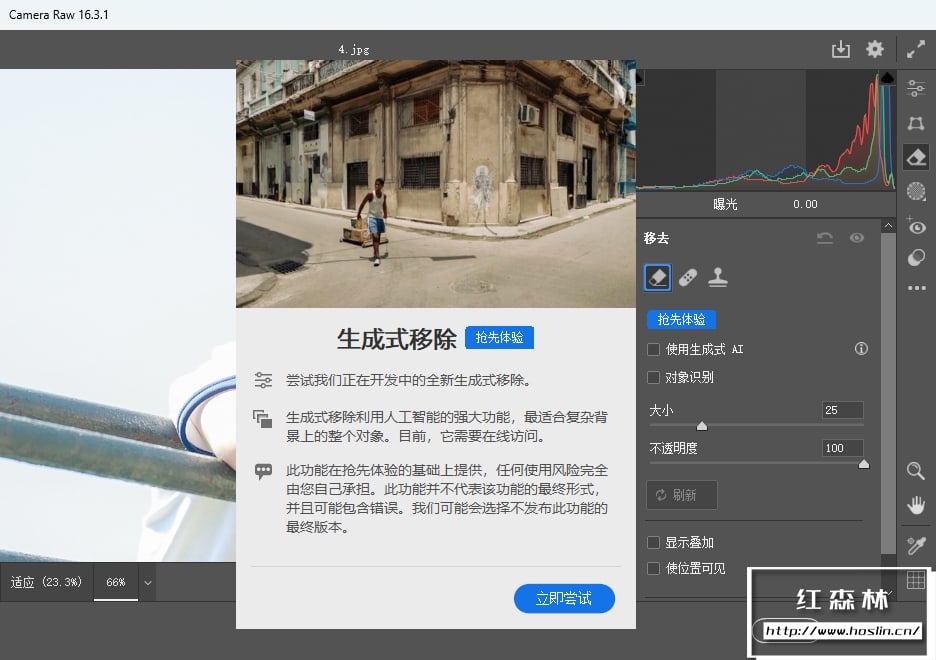The width and height of the screenshot is (936, 660).
Task: Click the 刷新 refresh button
Action: [x=682, y=495]
